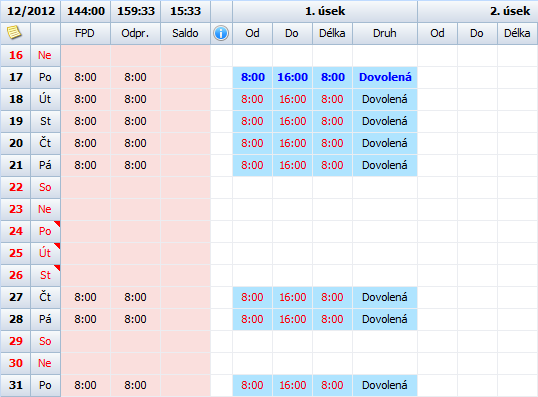This screenshot has width=538, height=397.
Task: Select day 29 row header
Action: tap(16, 341)
